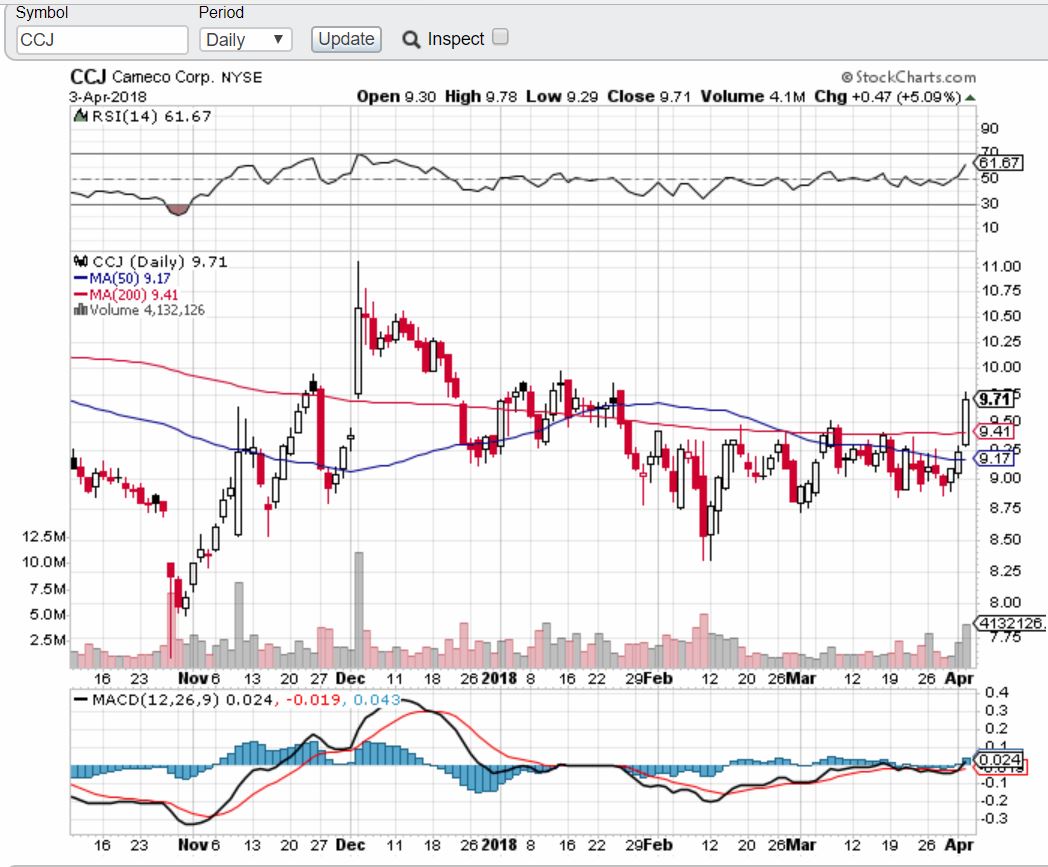Click the Apr label on price chart axis
The height and width of the screenshot is (867, 1048).
click(959, 678)
